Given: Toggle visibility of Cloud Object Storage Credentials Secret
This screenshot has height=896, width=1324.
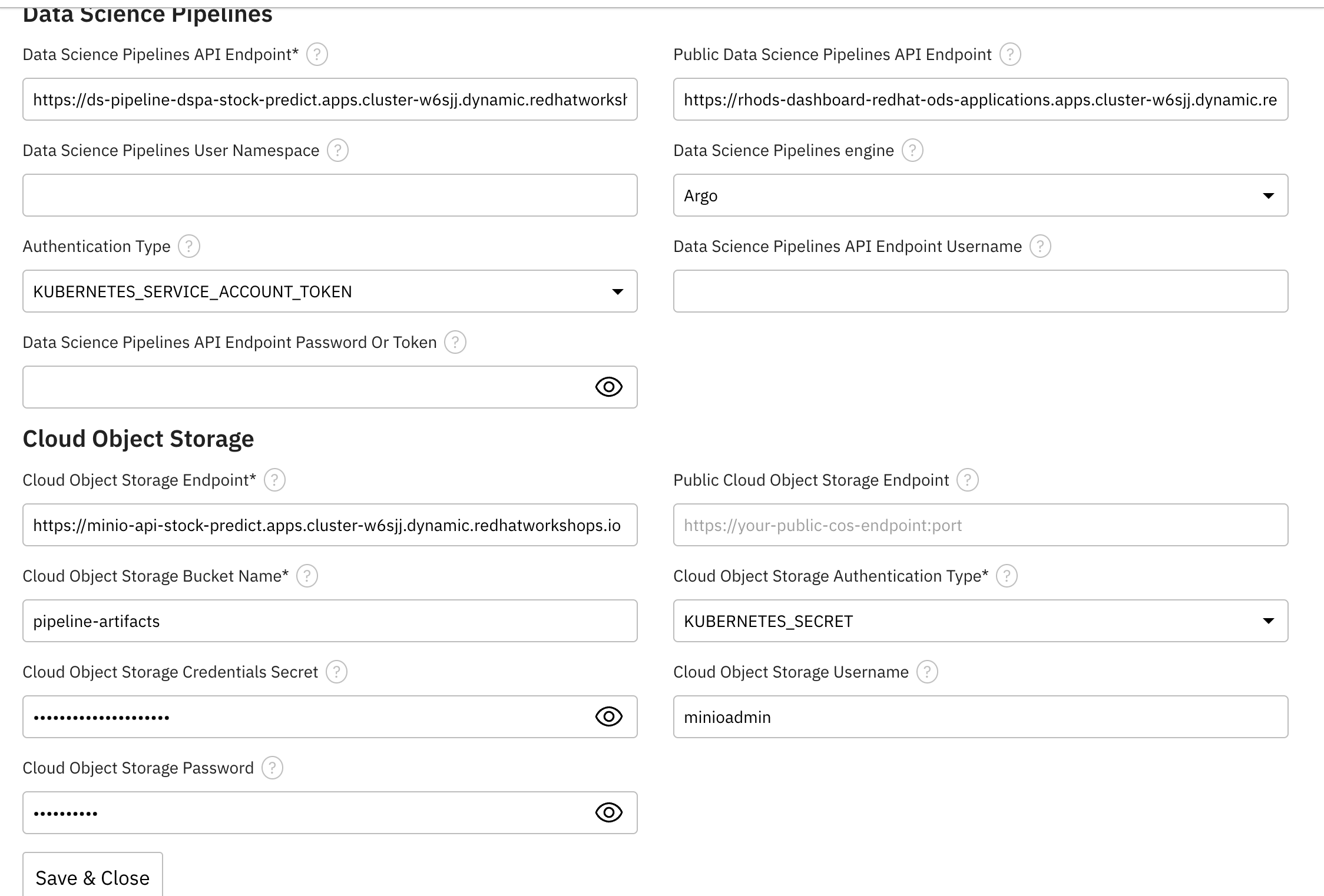Looking at the screenshot, I should 608,716.
